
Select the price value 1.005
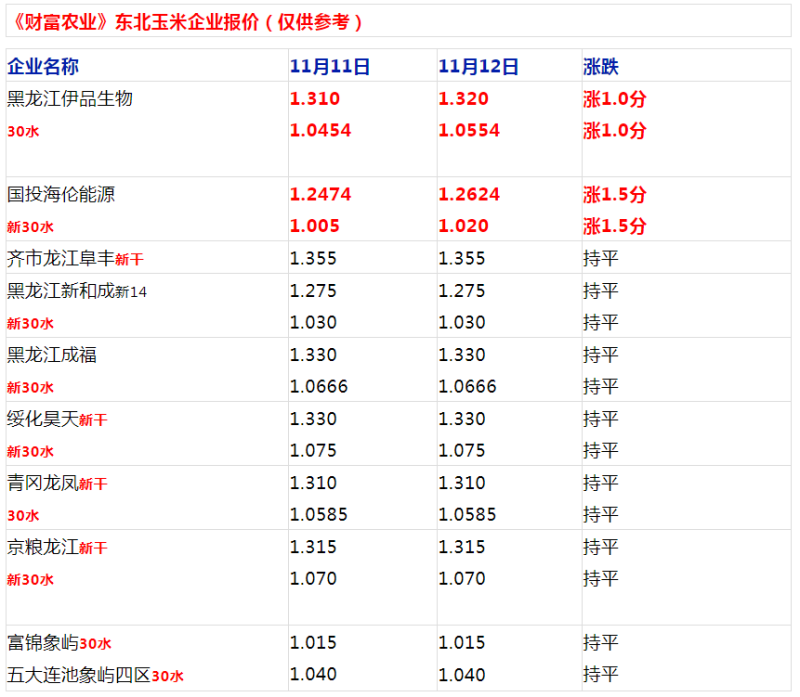pos(314,226)
